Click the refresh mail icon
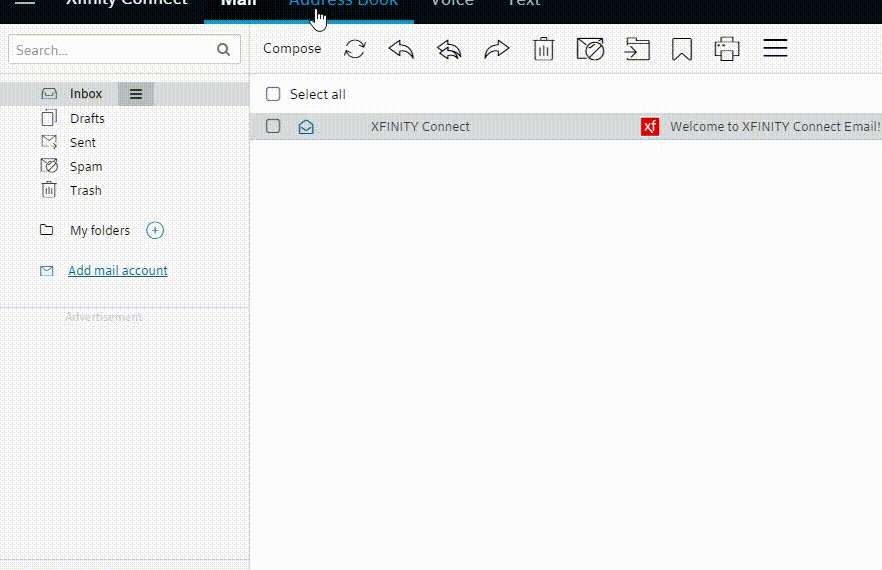 click(355, 49)
